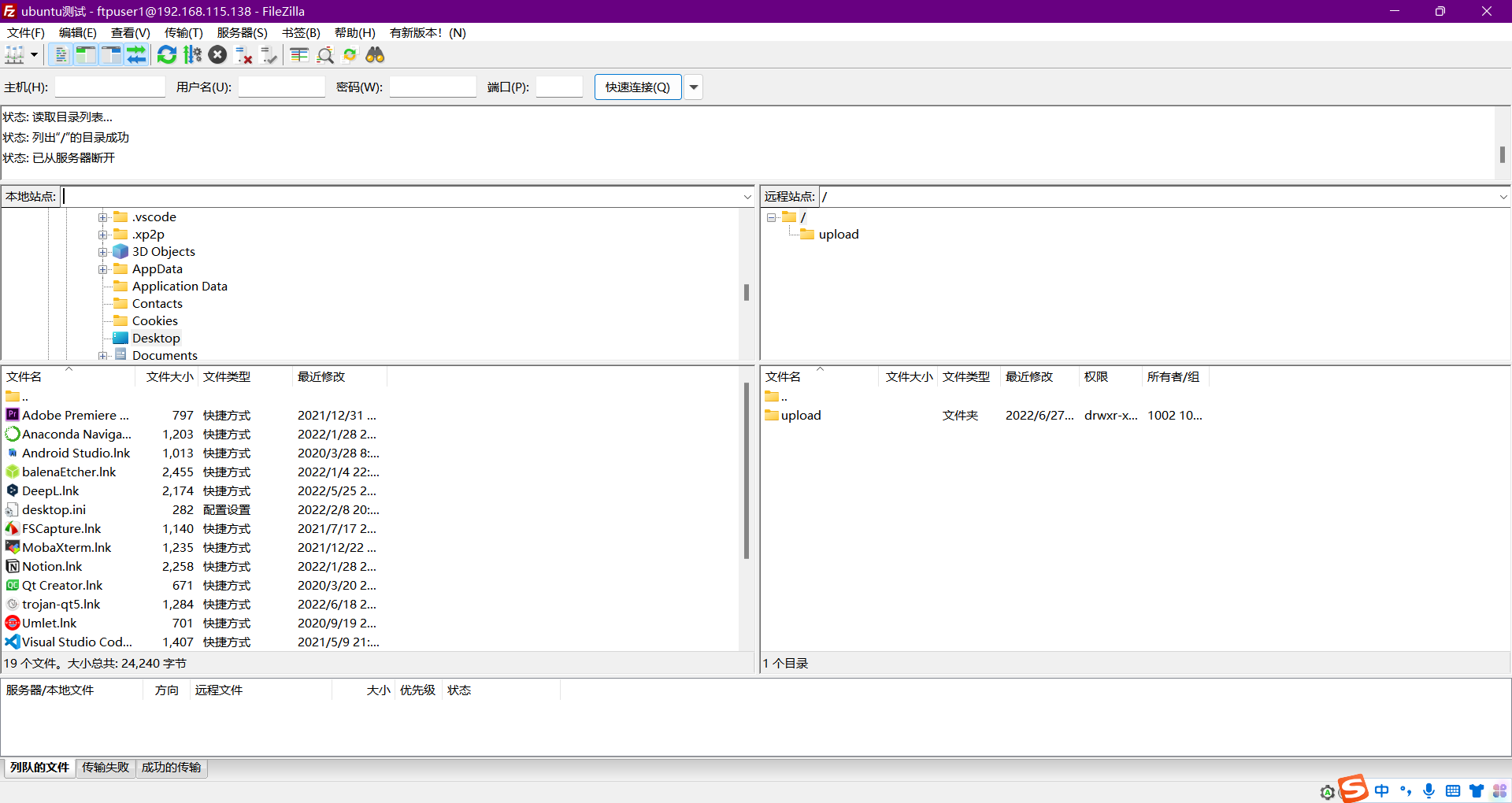Image resolution: width=1512 pixels, height=803 pixels.
Task: Open the remote site path dropdown
Action: pos(1503,197)
